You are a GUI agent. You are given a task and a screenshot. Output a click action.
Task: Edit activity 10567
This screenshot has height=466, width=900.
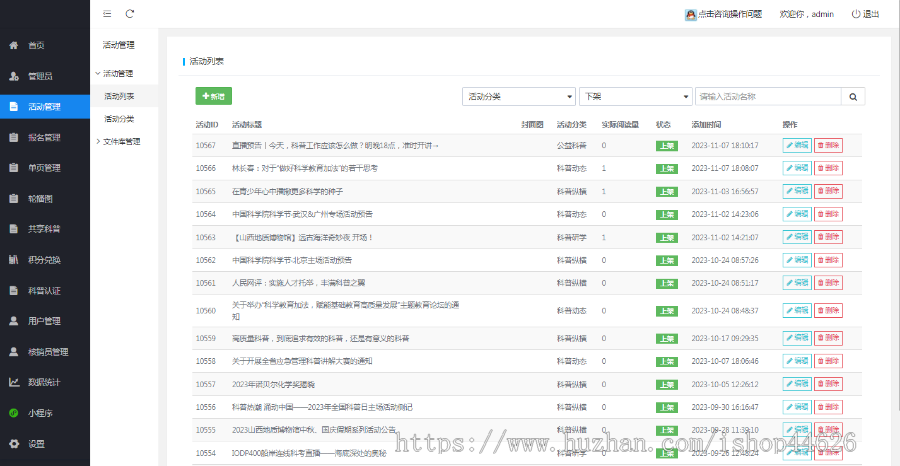[797, 146]
